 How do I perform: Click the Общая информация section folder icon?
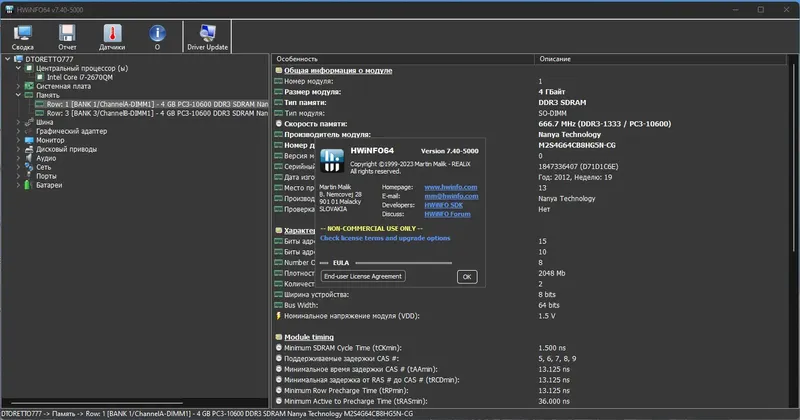pyautogui.click(x=279, y=70)
